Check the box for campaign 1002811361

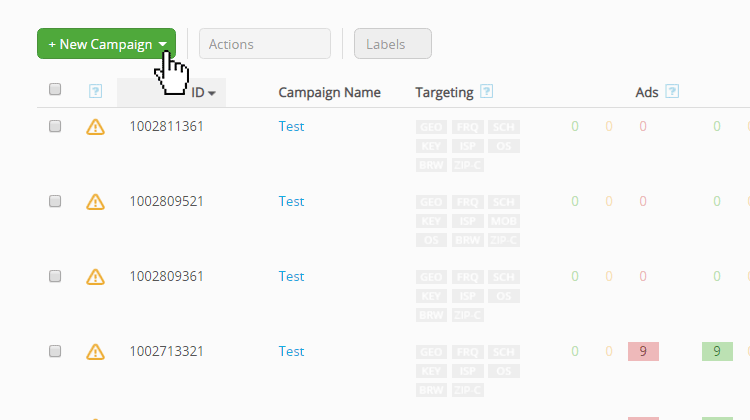click(x=55, y=126)
